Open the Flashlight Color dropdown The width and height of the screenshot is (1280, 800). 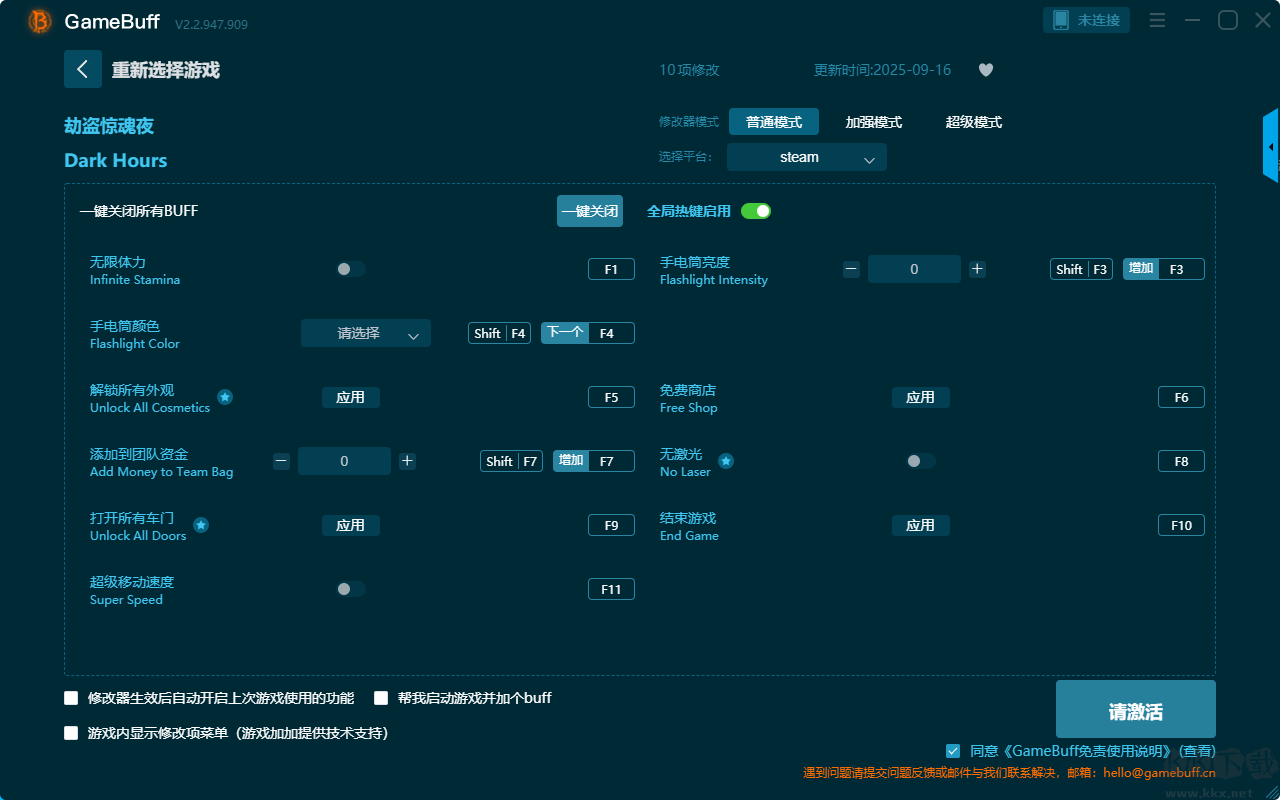click(366, 333)
